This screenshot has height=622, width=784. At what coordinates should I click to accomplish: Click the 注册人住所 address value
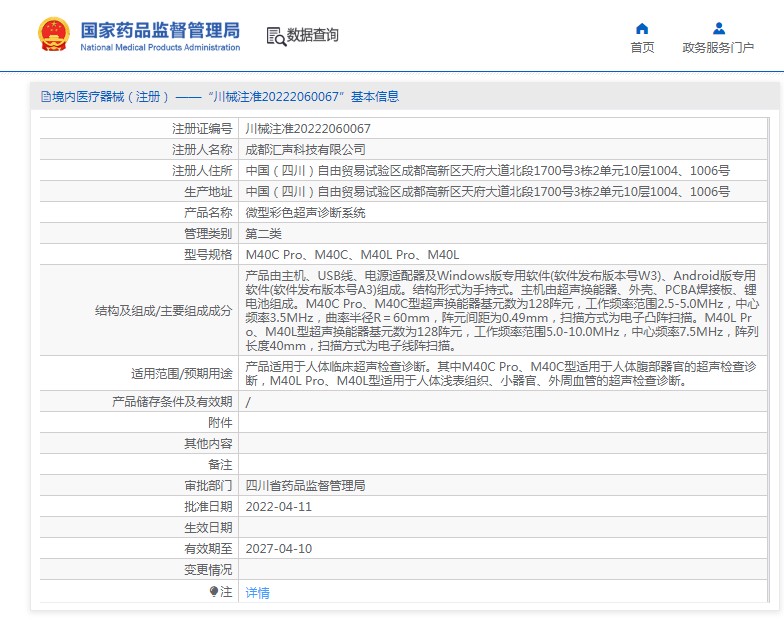tap(488, 171)
